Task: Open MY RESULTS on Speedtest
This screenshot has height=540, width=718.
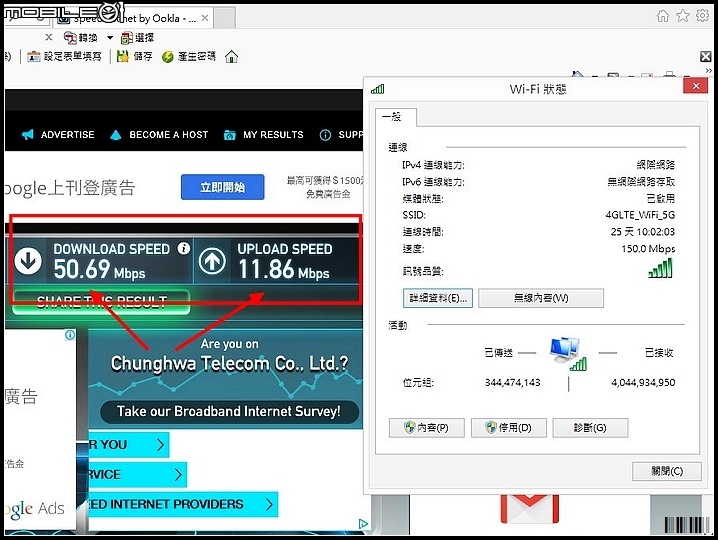Action: tap(263, 135)
